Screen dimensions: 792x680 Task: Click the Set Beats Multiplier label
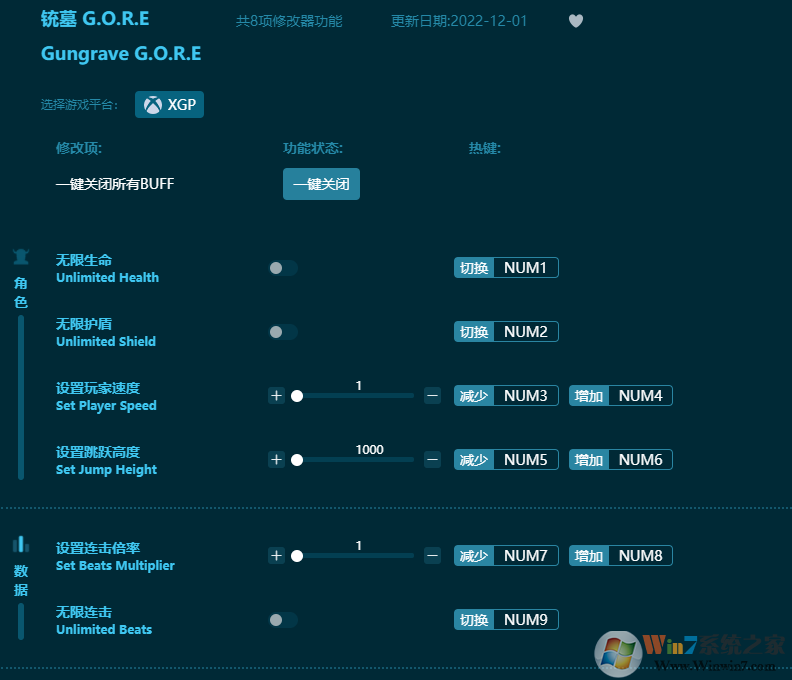115,566
